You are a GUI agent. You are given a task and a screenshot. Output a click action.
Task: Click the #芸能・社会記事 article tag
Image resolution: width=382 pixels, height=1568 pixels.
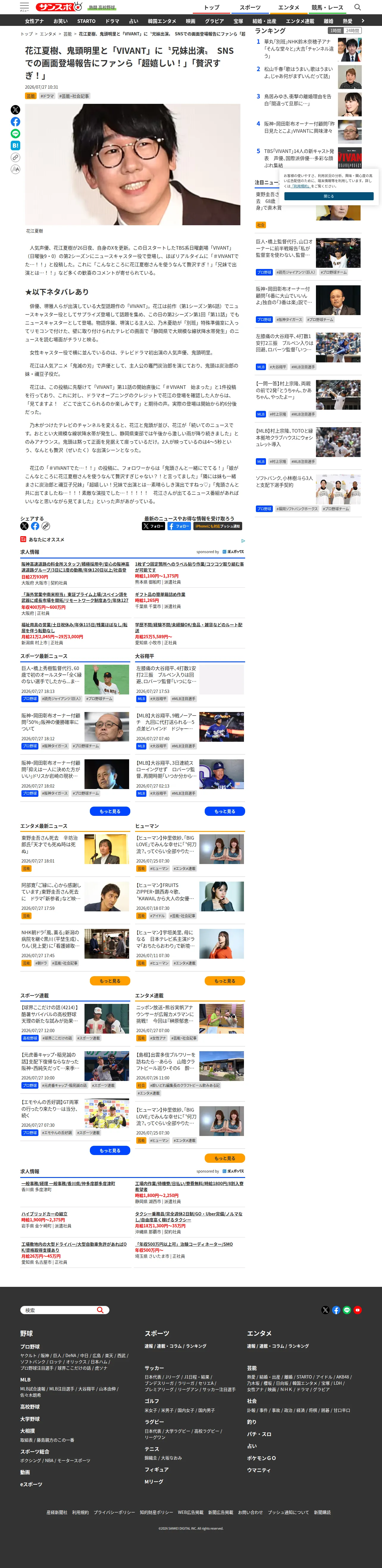(x=73, y=96)
